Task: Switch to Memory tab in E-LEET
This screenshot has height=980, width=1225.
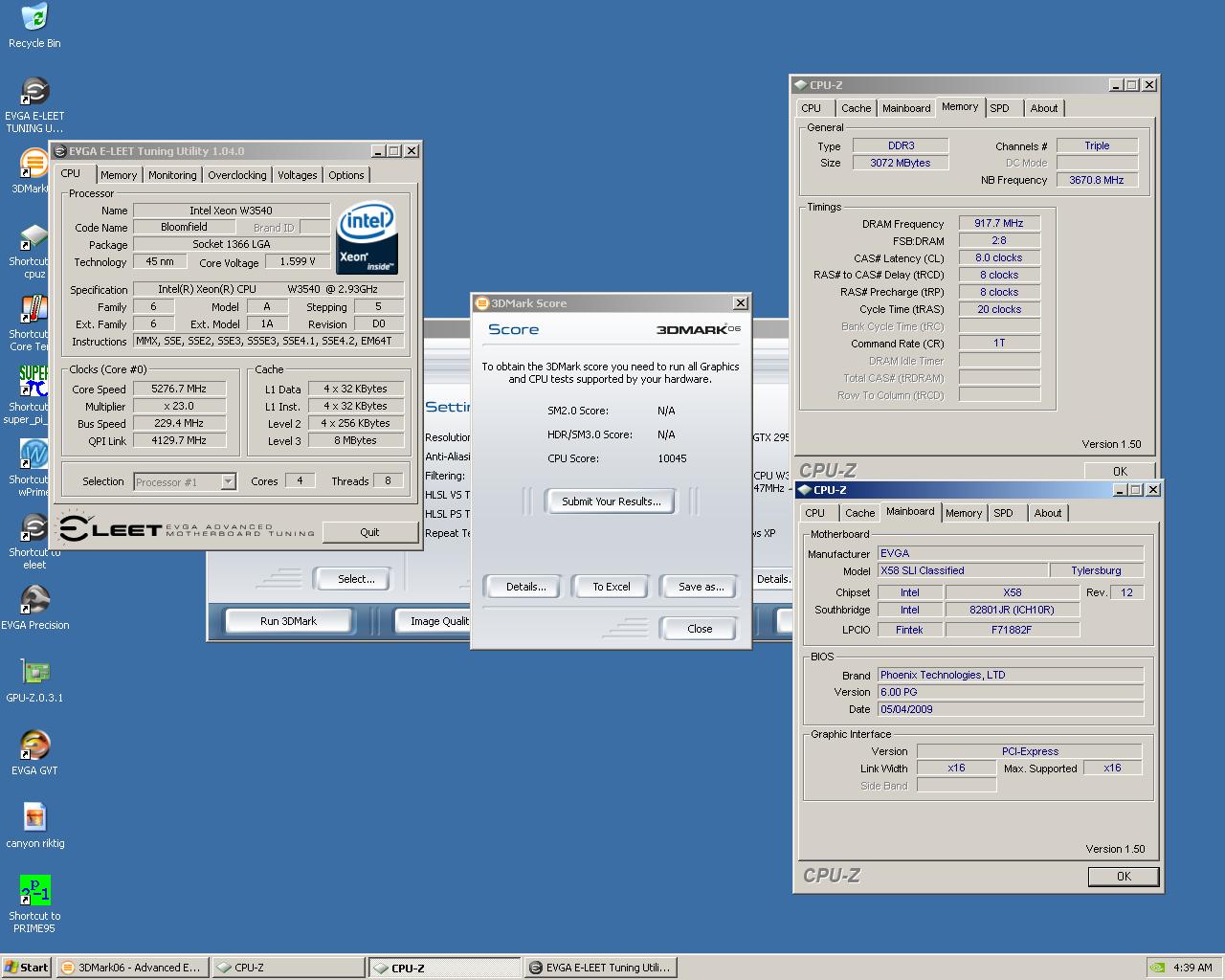Action: (x=119, y=175)
